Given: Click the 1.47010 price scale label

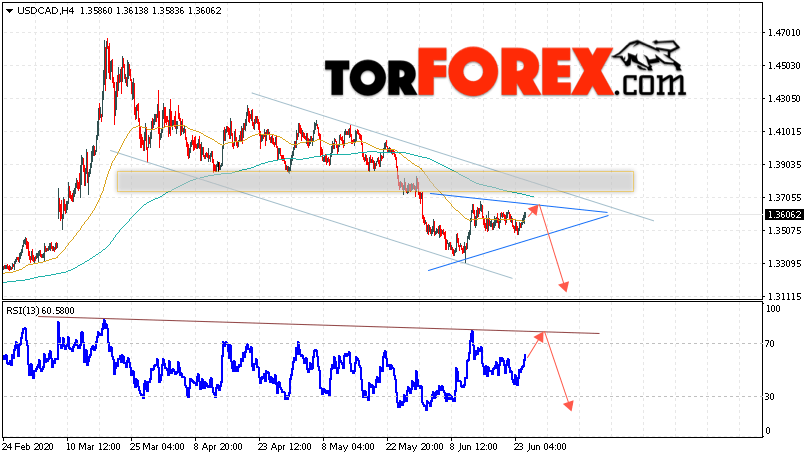Looking at the screenshot, I should [x=784, y=32].
